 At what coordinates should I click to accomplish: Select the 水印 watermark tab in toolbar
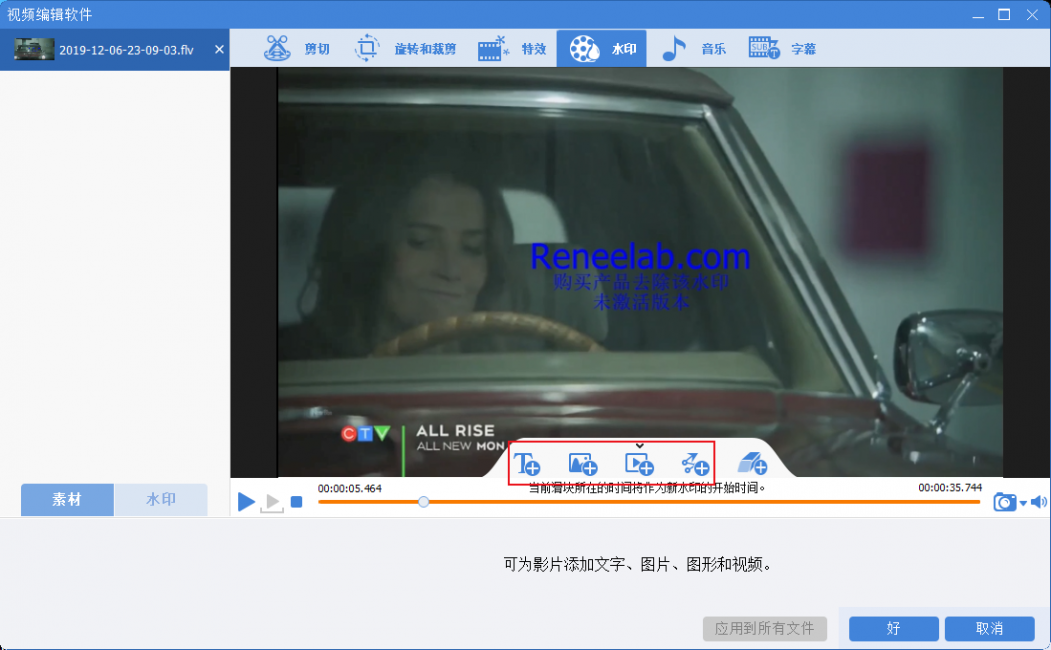(x=601, y=48)
